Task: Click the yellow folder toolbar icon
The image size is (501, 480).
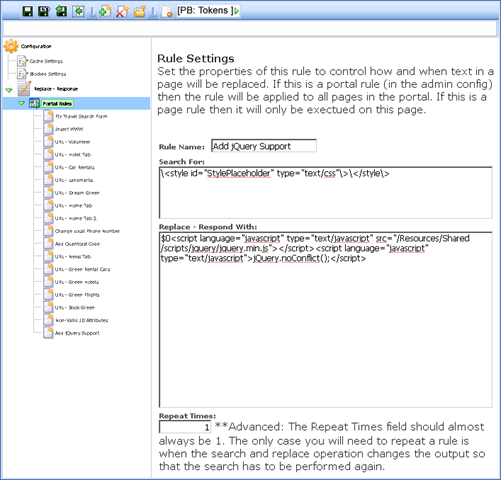Action: [140, 11]
